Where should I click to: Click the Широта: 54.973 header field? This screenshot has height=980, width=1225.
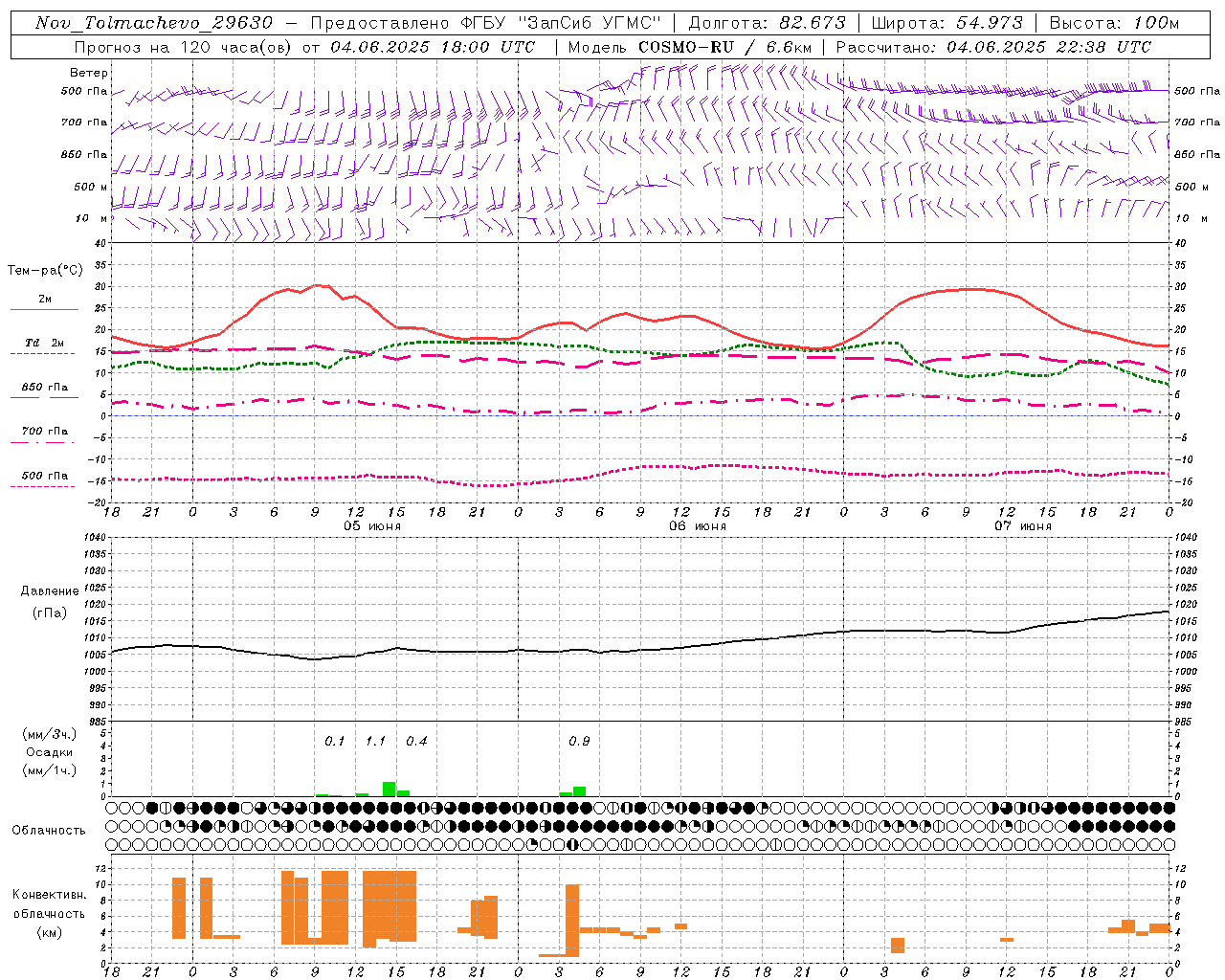click(x=947, y=23)
